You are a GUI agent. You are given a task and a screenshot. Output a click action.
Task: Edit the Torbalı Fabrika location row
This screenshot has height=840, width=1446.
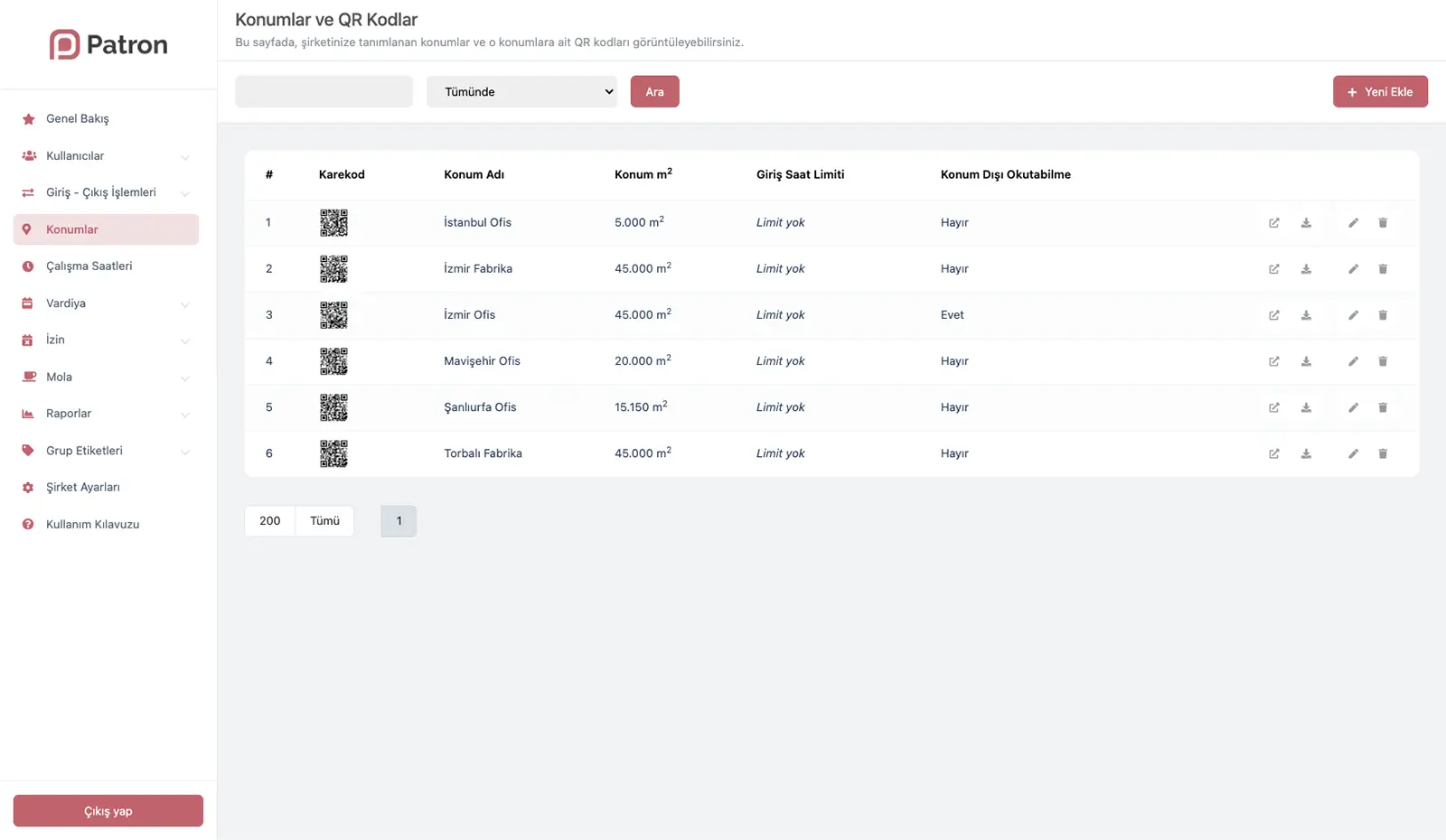1353,453
